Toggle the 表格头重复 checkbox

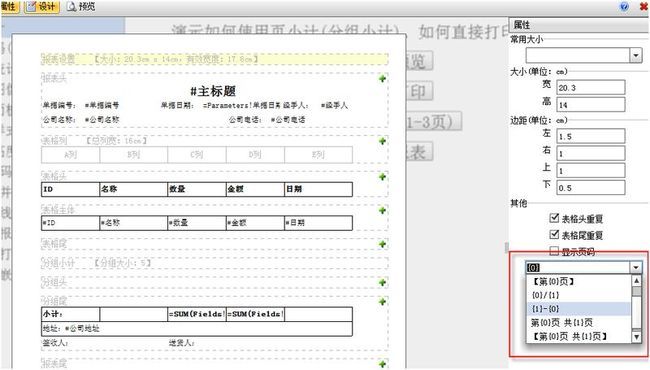coord(554,218)
